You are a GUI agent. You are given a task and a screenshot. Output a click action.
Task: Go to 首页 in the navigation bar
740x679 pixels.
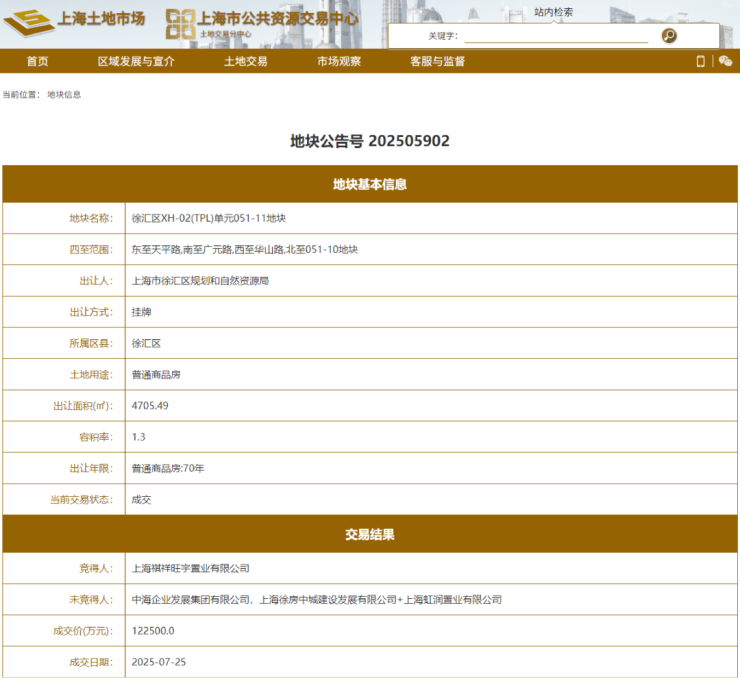[x=37, y=61]
